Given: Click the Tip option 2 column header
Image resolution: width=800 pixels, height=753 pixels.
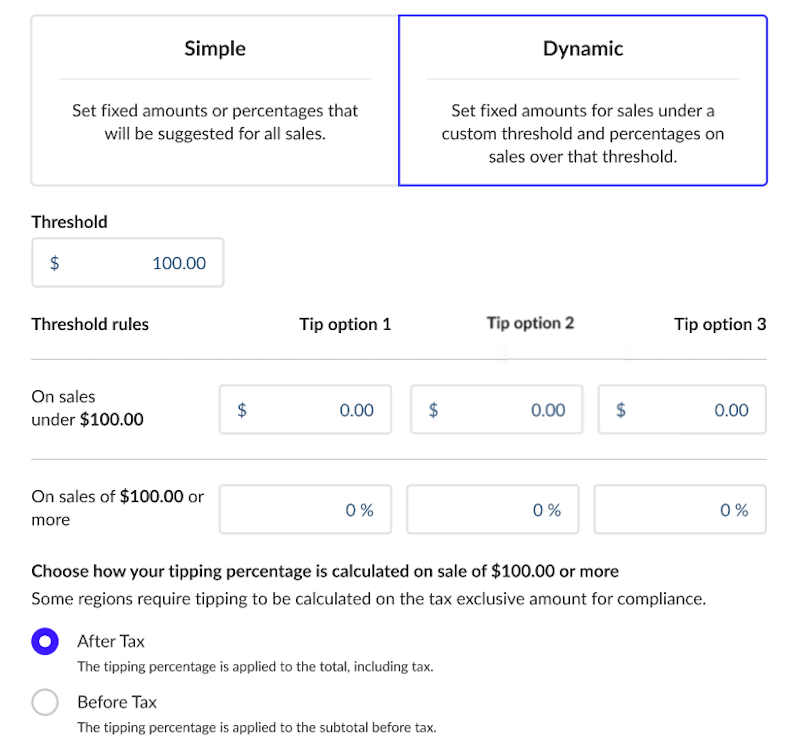Looking at the screenshot, I should [x=530, y=323].
